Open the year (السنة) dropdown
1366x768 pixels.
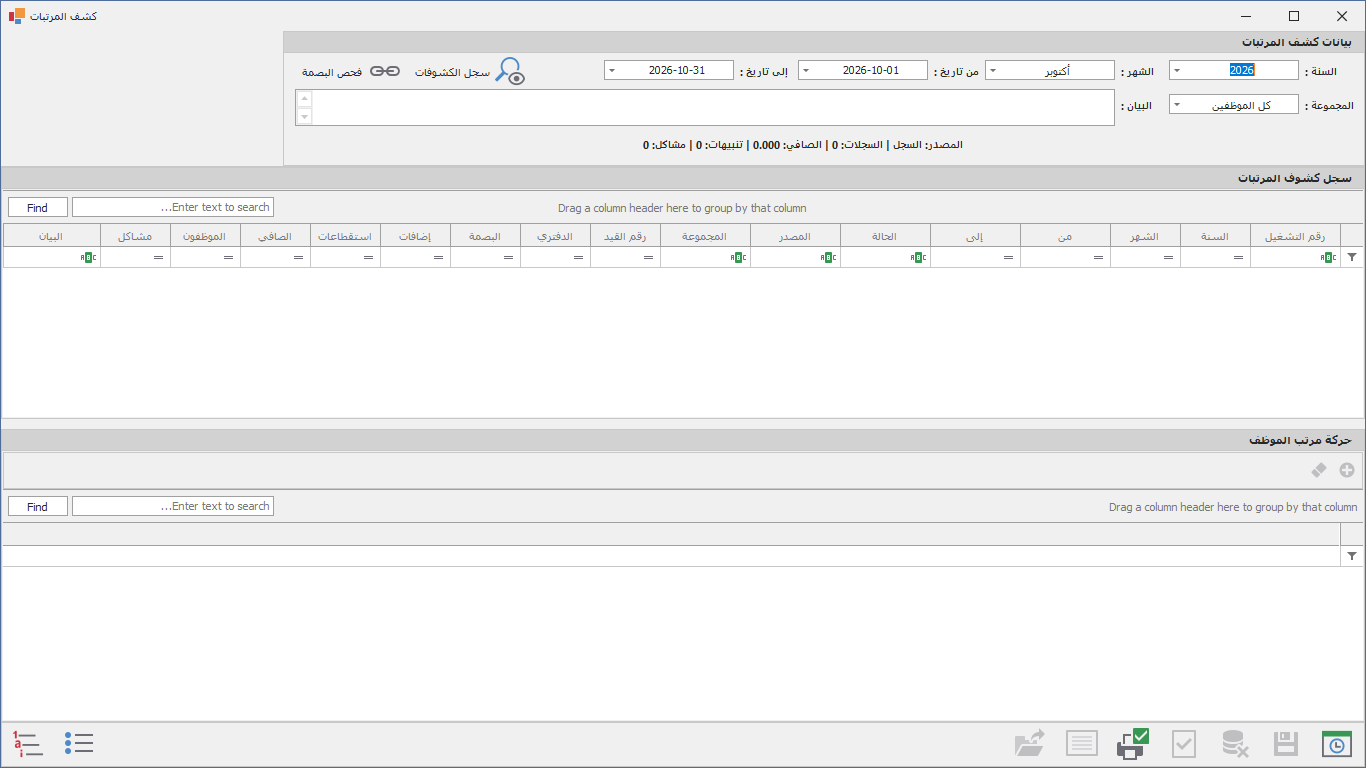(x=1176, y=71)
